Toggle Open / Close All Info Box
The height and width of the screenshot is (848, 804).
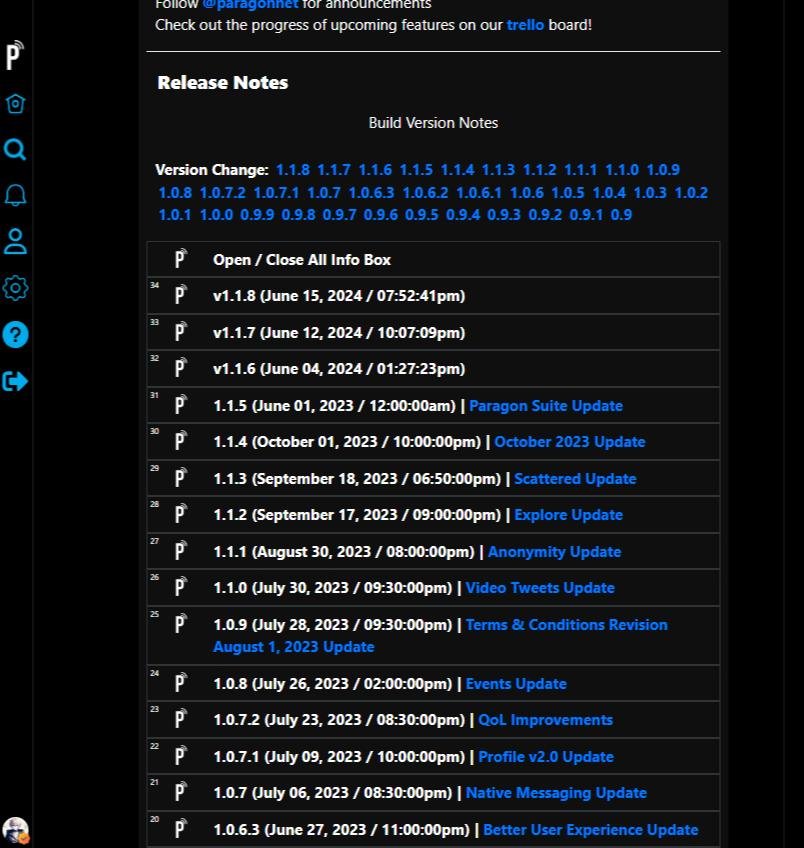301,260
